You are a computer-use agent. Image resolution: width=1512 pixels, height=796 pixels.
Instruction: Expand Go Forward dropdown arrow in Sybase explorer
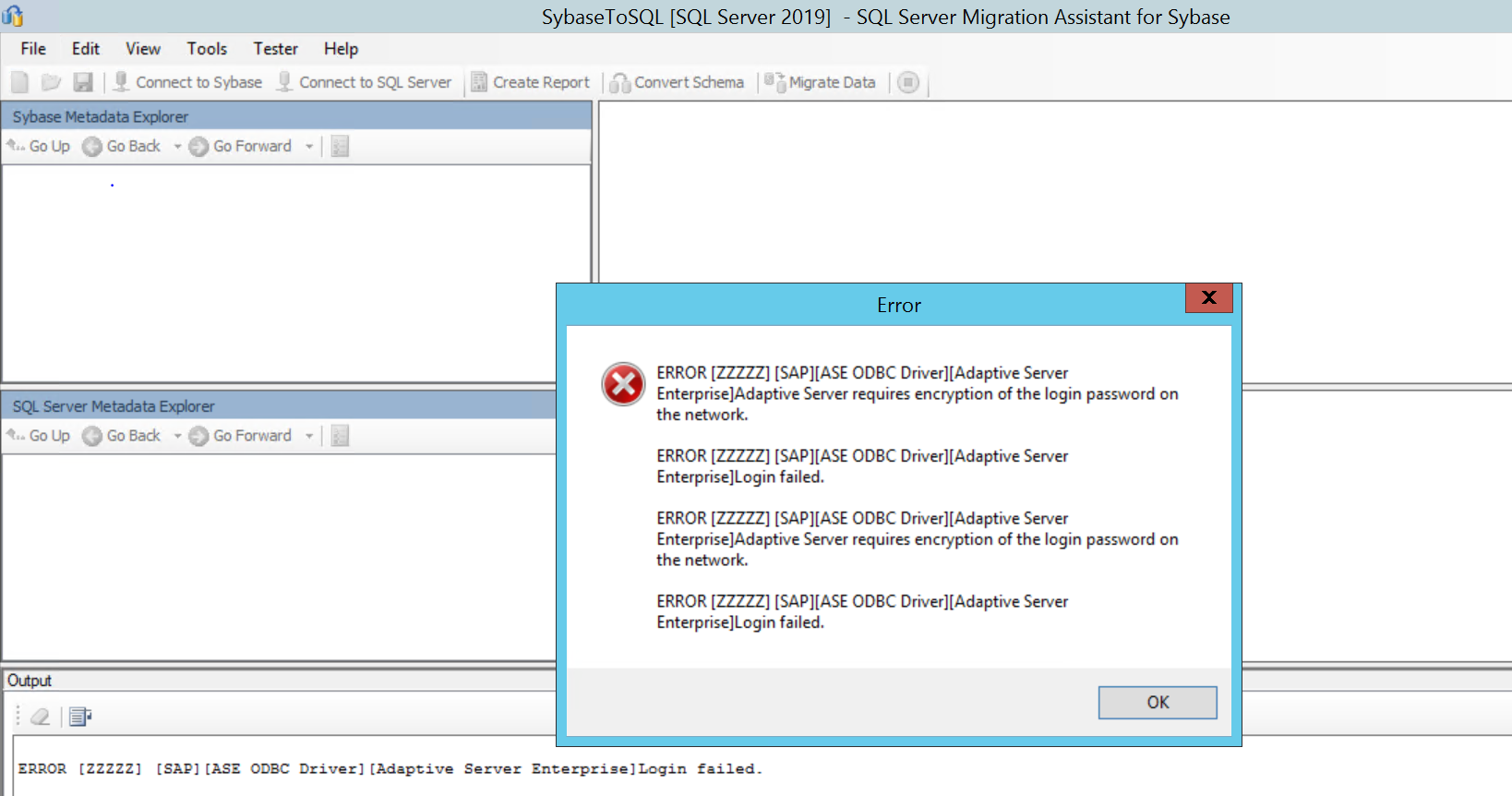(x=309, y=146)
